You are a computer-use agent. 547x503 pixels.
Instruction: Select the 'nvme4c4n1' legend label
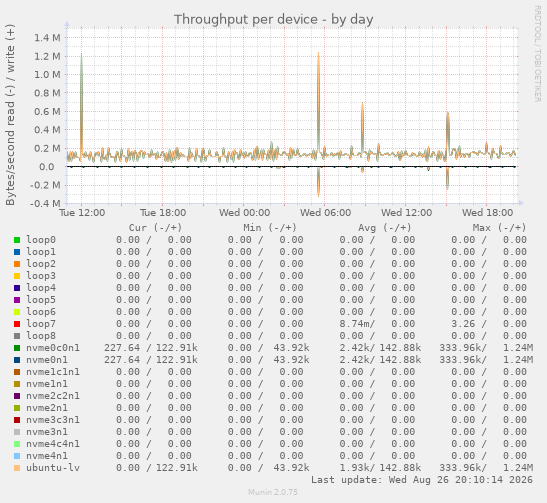point(53,444)
